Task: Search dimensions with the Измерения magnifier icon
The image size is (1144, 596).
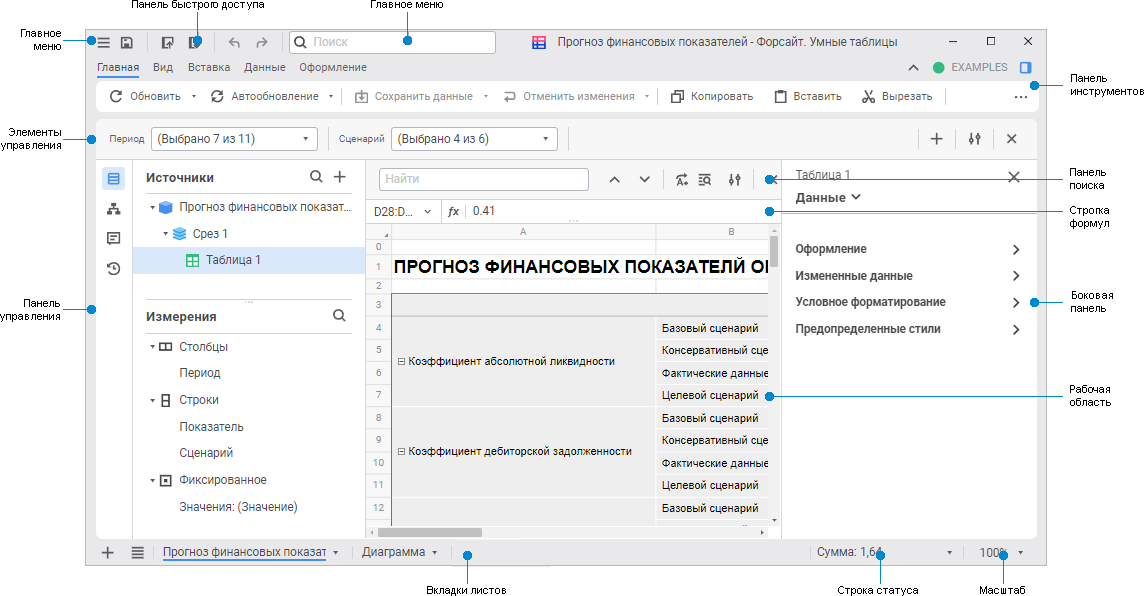Action: (x=339, y=316)
